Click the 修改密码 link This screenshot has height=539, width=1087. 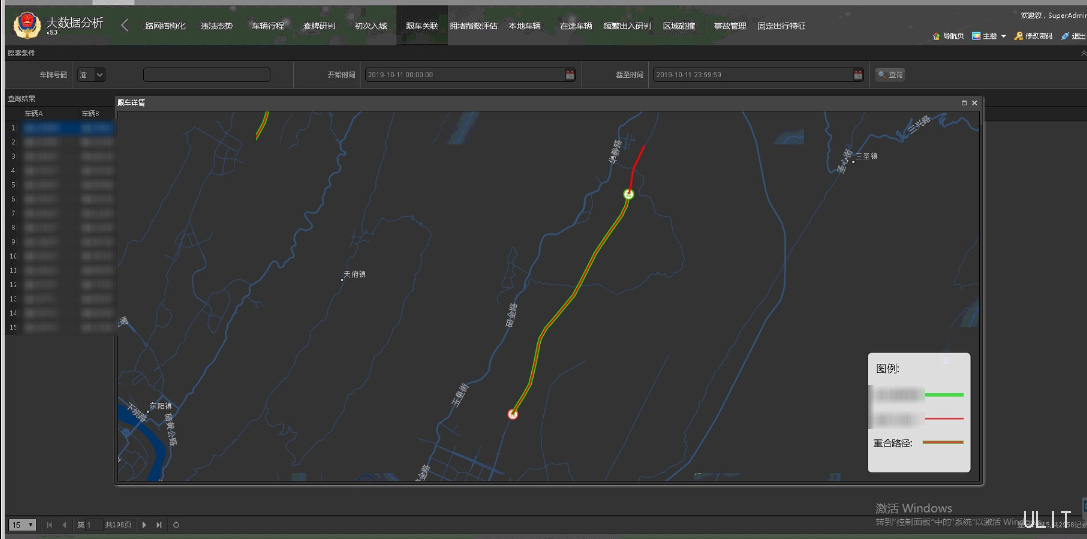coord(1034,36)
